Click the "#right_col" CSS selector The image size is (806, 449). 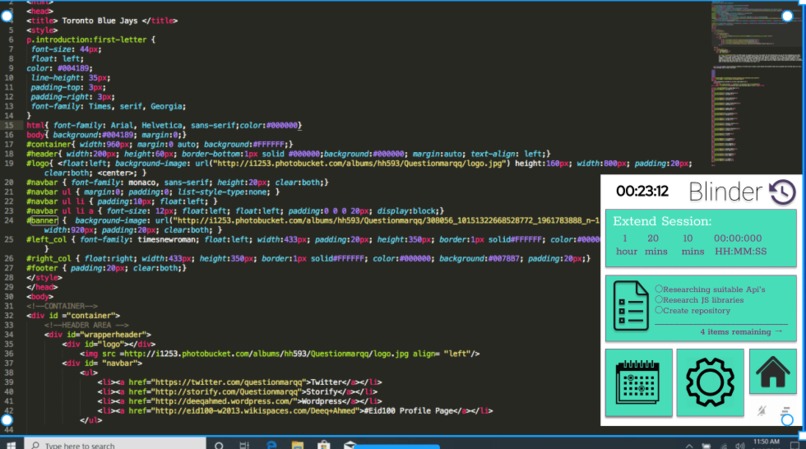(51, 258)
